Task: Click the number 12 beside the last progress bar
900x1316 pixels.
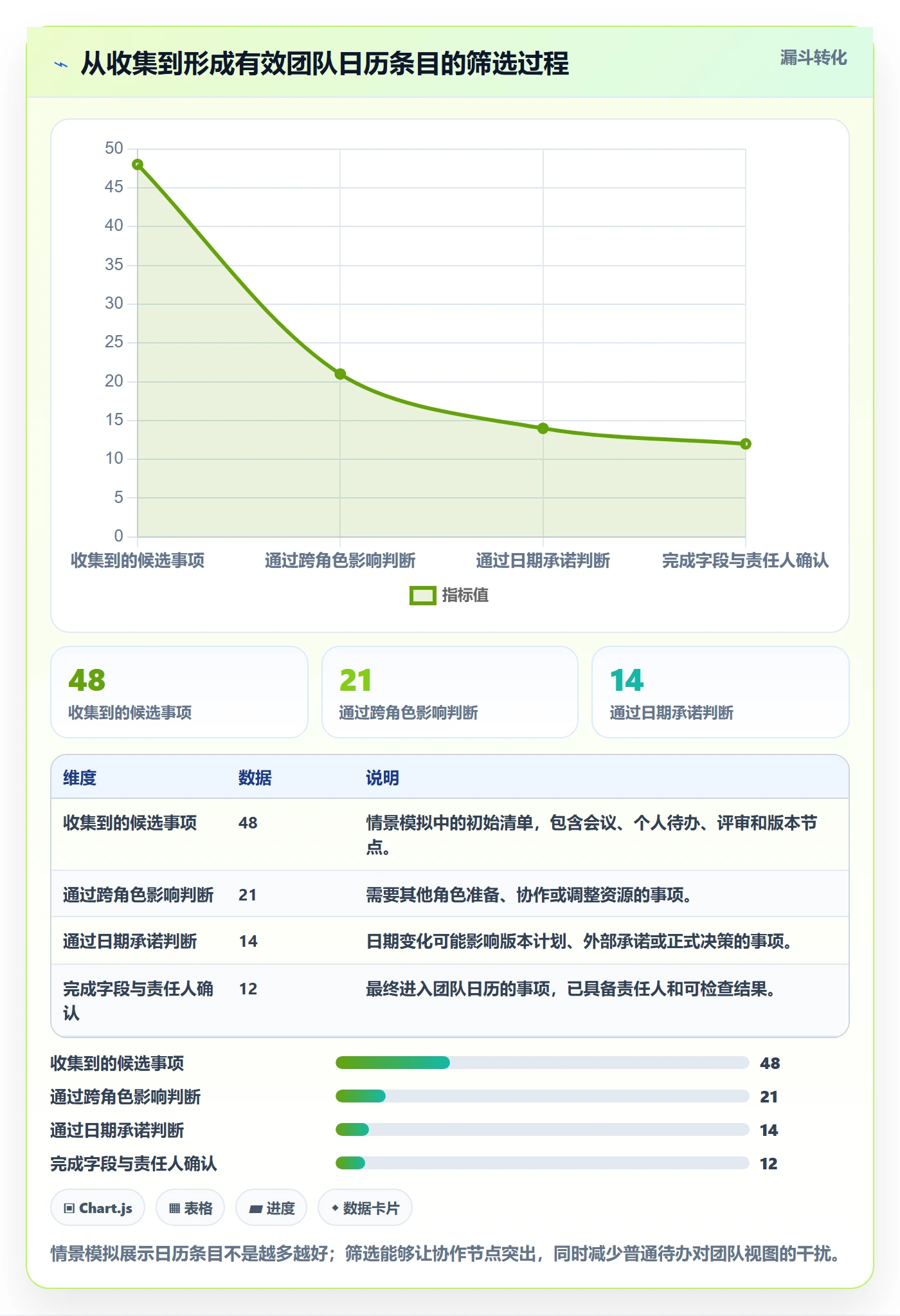Action: tap(769, 1164)
